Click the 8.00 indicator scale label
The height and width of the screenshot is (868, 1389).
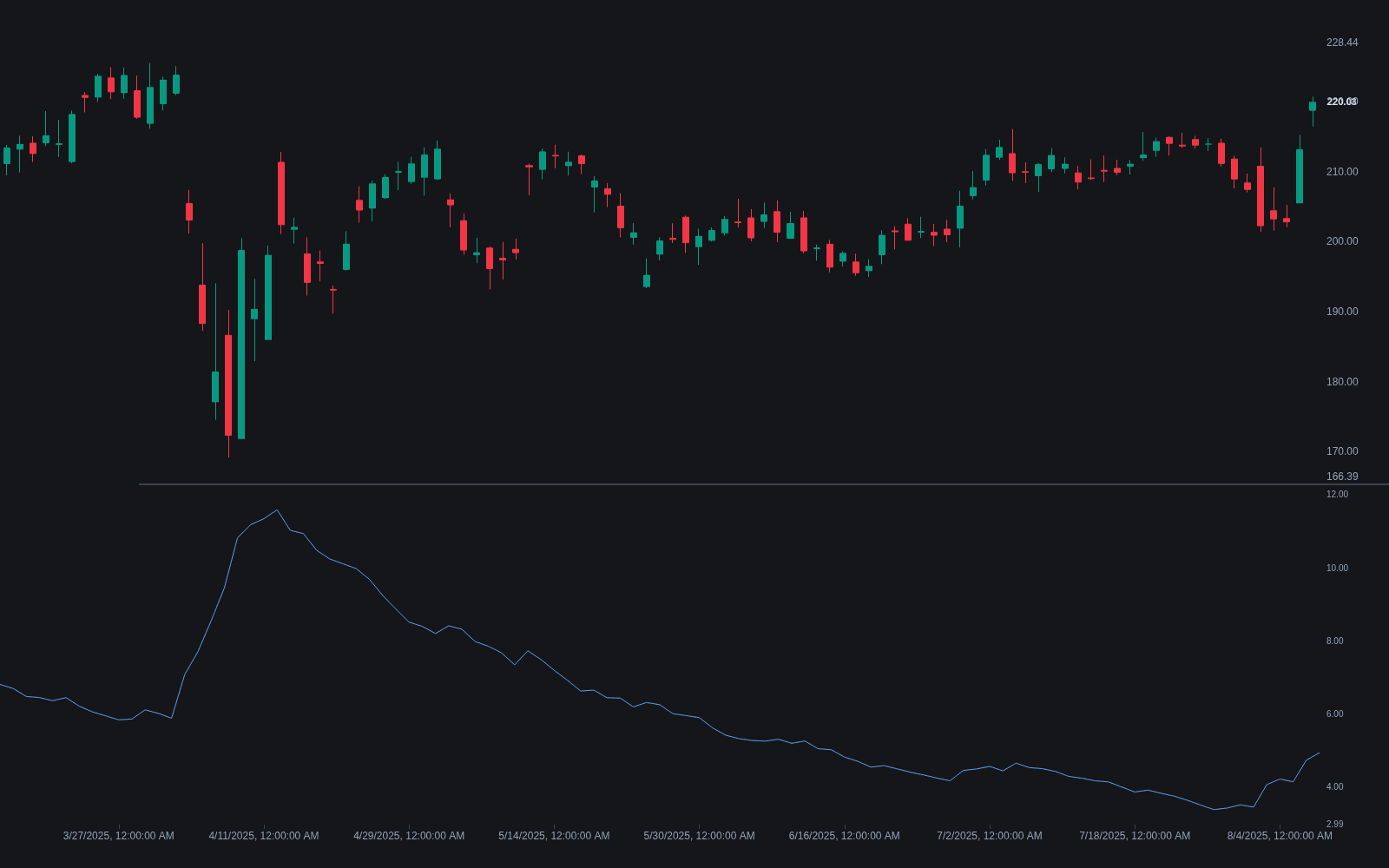pos(1334,641)
